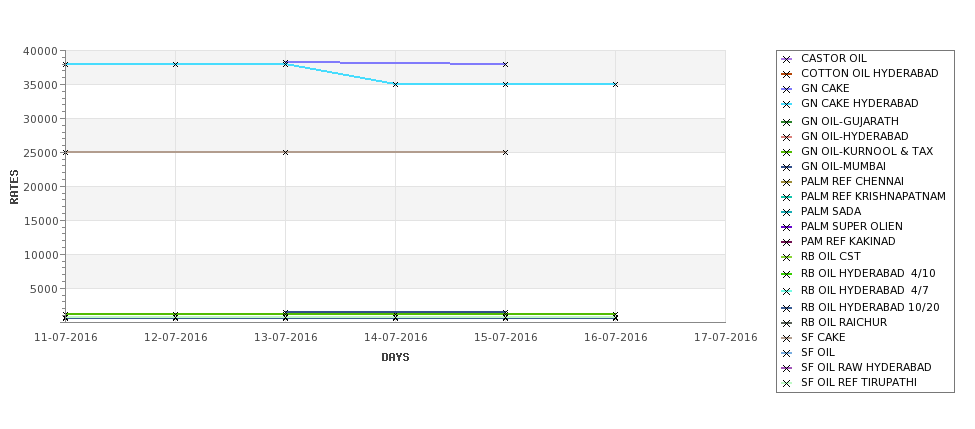The image size is (975, 429).
Task: Click the 12-07-2016 point on 38000 line
Action: (175, 64)
